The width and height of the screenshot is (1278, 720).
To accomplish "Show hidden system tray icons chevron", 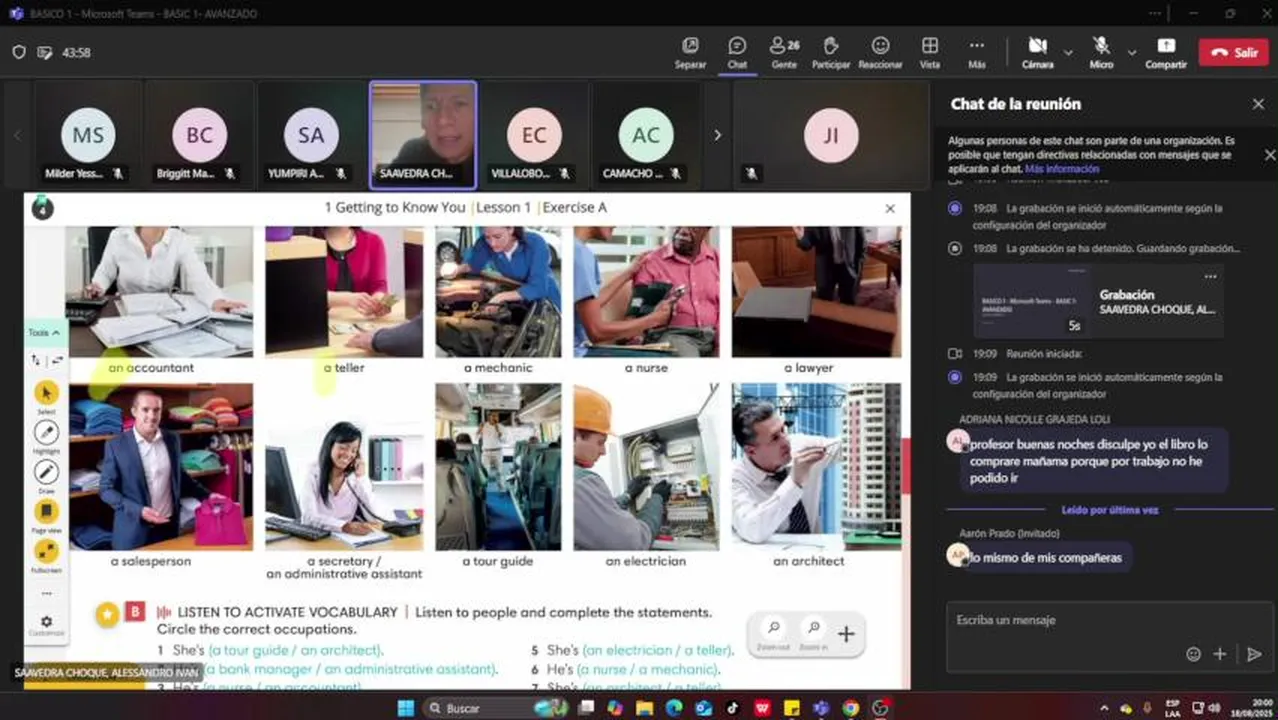I will (x=1105, y=708).
